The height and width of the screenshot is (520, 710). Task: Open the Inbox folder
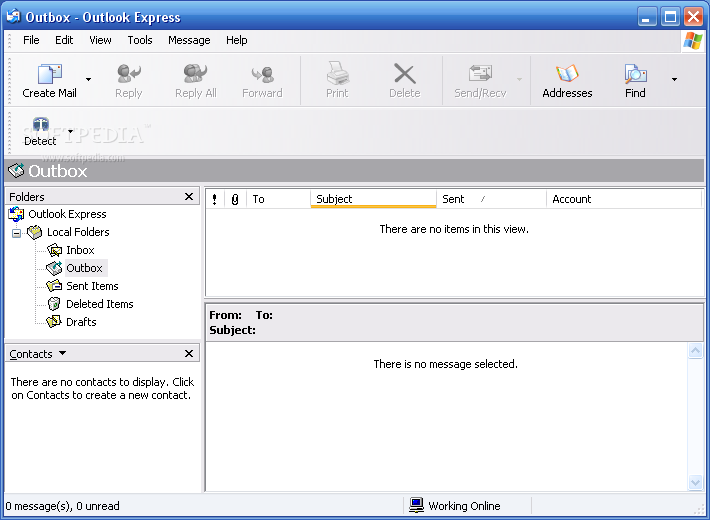tap(80, 250)
